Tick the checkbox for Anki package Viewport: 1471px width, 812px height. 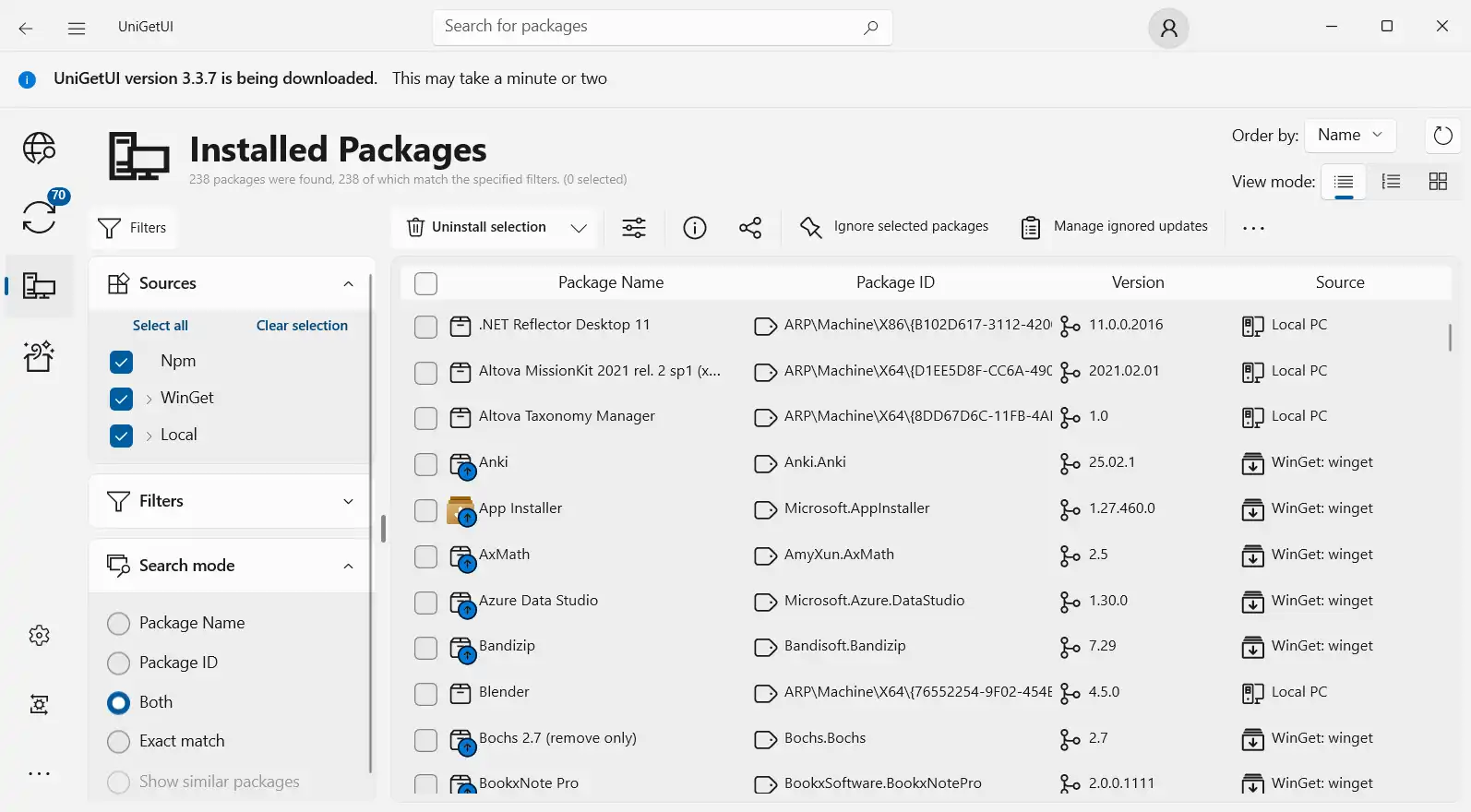[x=425, y=464]
